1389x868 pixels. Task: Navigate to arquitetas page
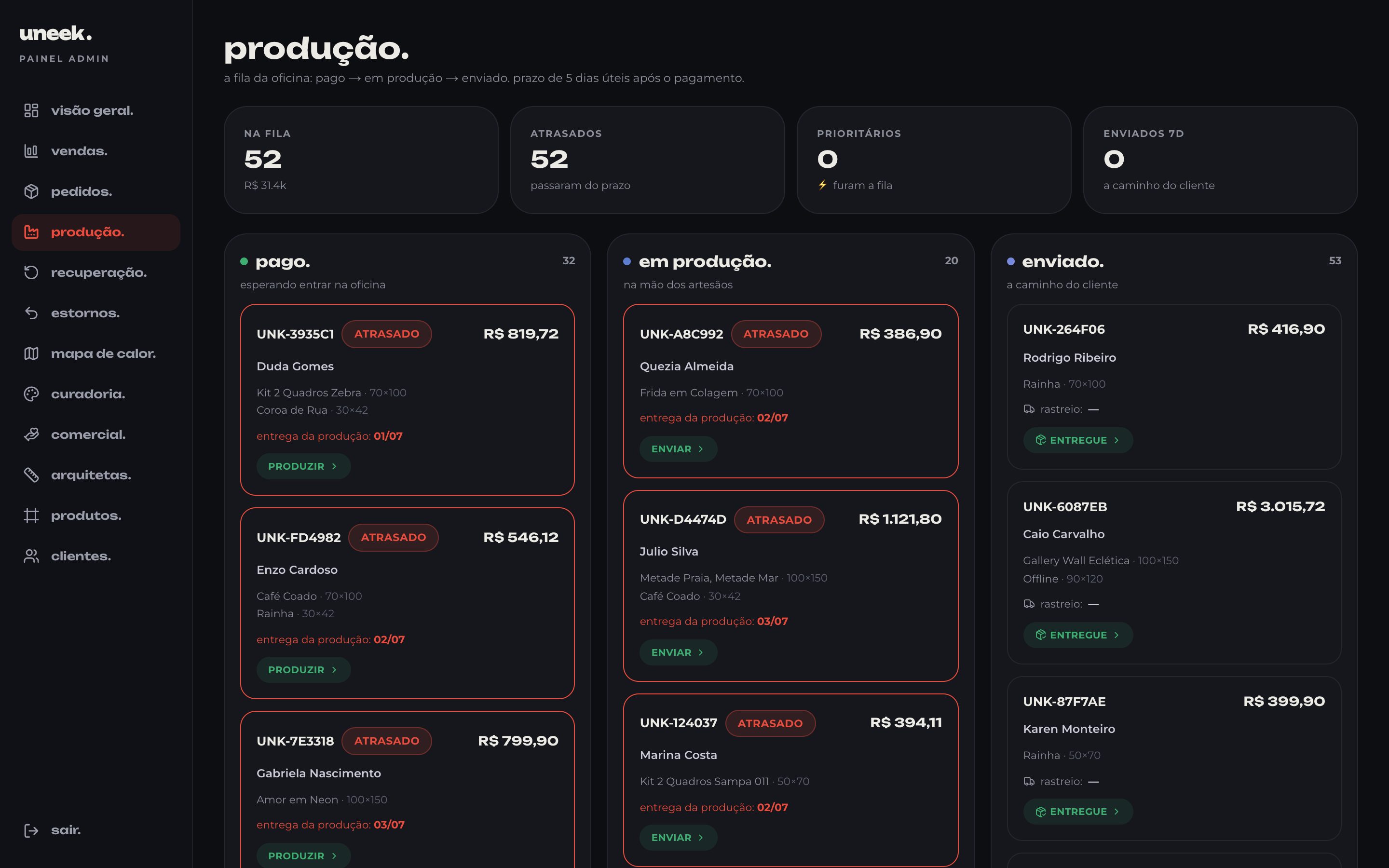point(96,475)
